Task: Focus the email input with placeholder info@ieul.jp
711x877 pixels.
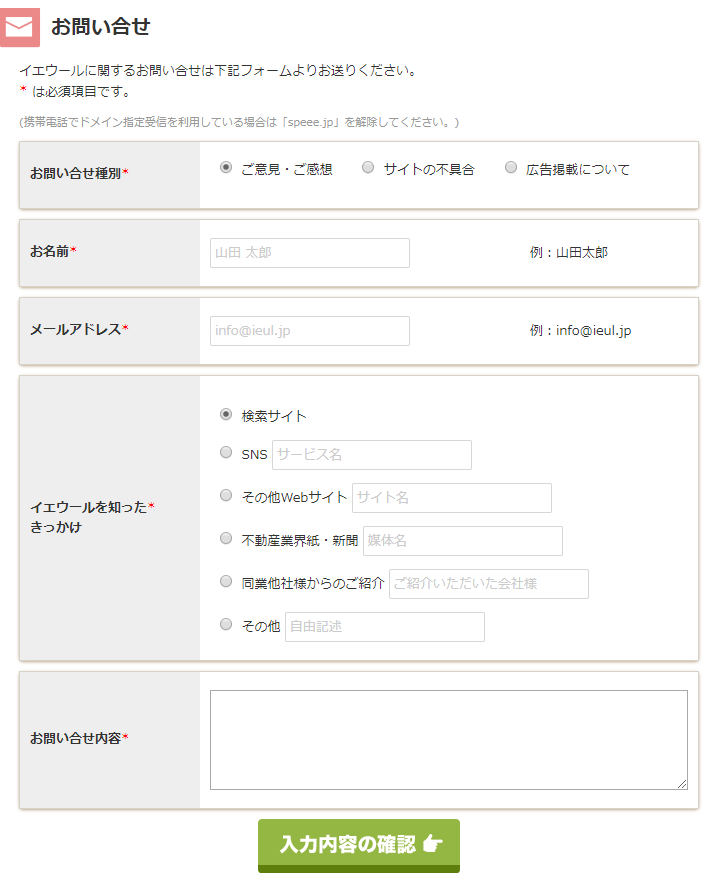Action: (x=309, y=331)
